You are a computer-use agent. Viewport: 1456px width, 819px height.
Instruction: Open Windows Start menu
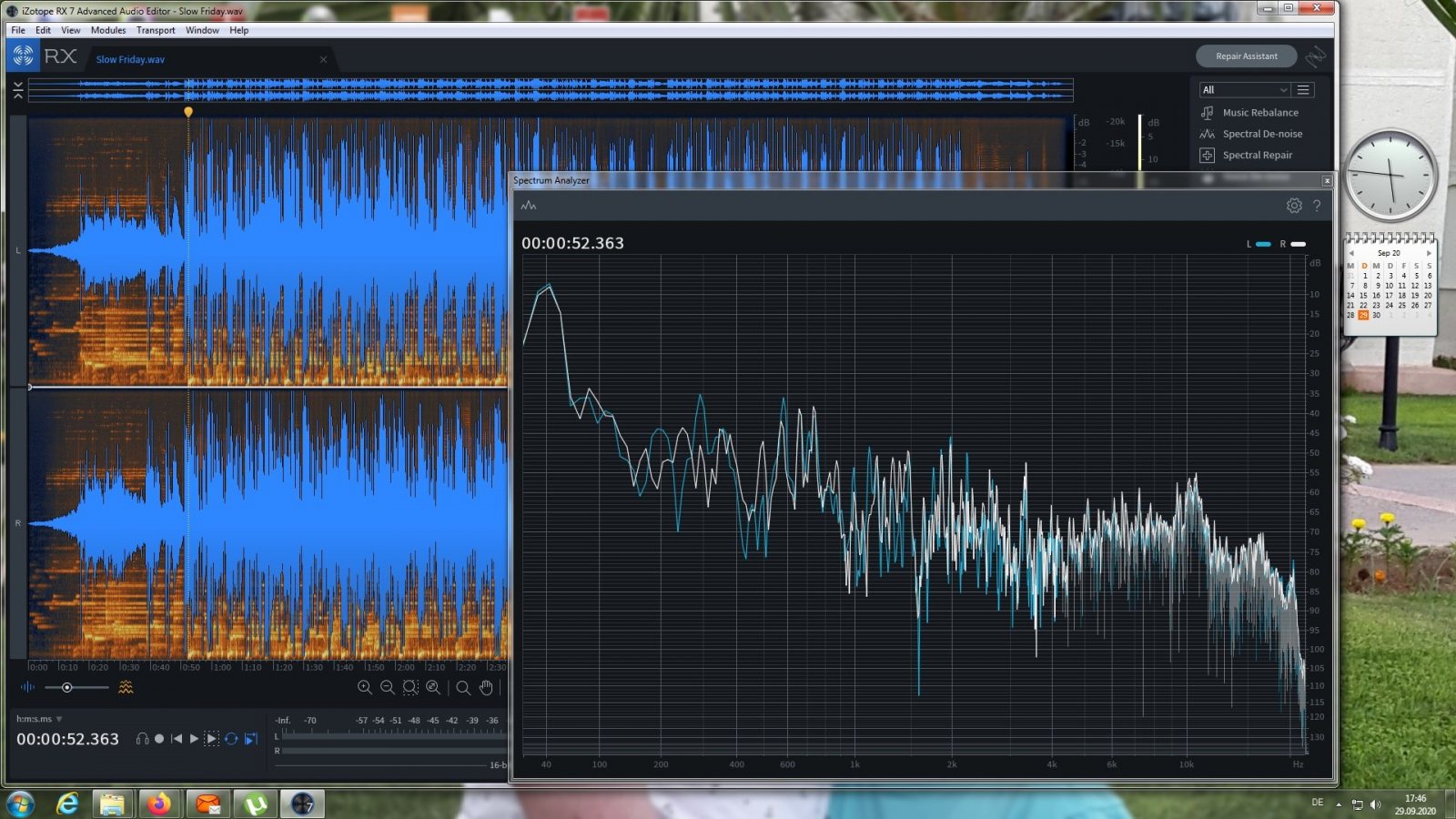point(20,804)
